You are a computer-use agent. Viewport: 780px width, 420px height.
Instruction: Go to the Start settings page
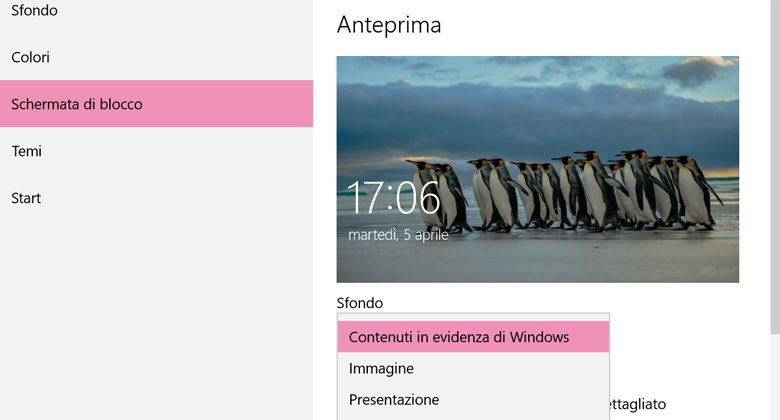(26, 198)
